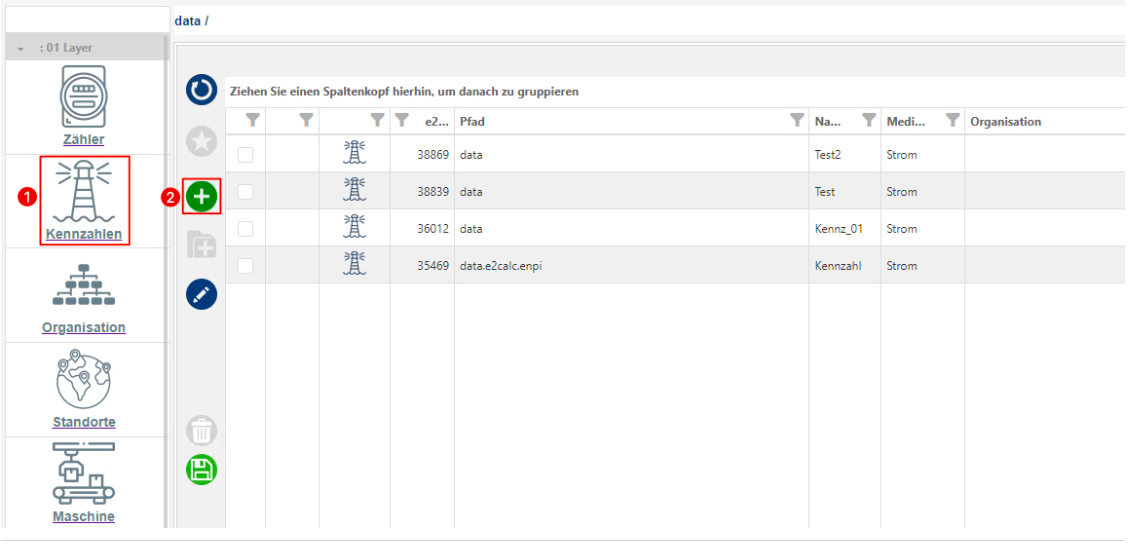Click the green save disk icon
This screenshot has height=546, width=1145.
click(202, 470)
